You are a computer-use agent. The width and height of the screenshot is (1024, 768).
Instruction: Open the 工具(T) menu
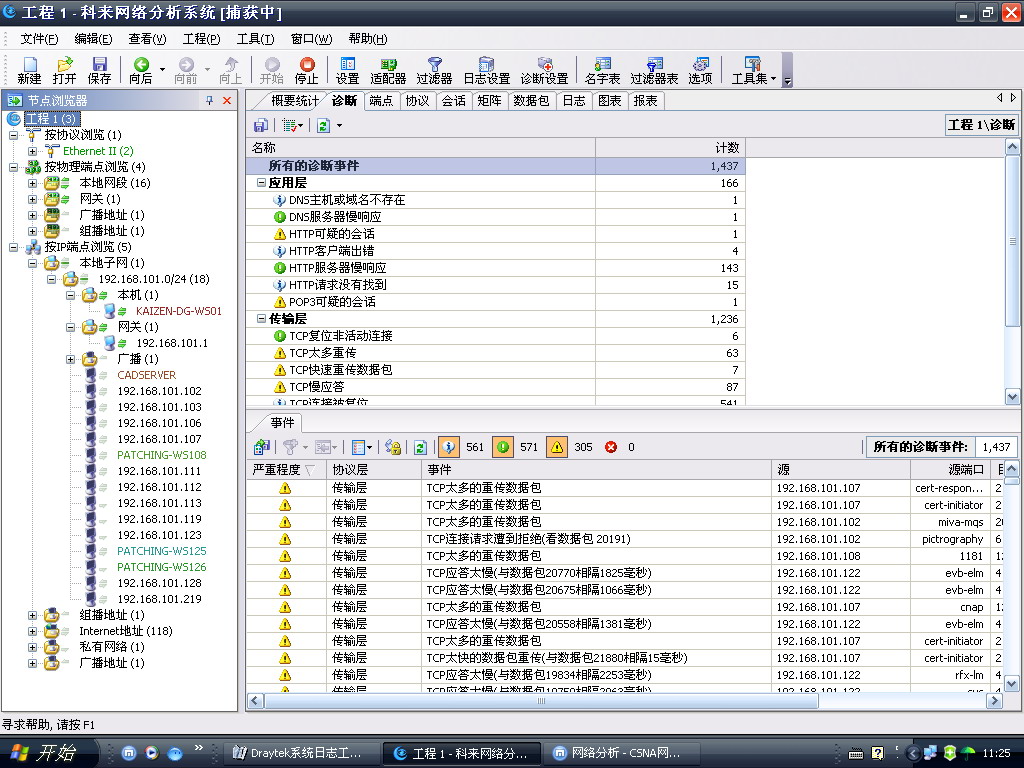(x=255, y=39)
